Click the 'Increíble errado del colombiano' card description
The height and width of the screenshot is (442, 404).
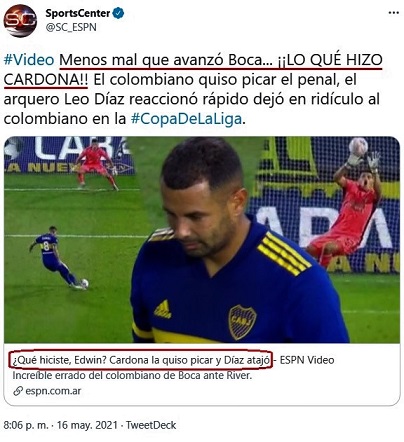click(132, 375)
